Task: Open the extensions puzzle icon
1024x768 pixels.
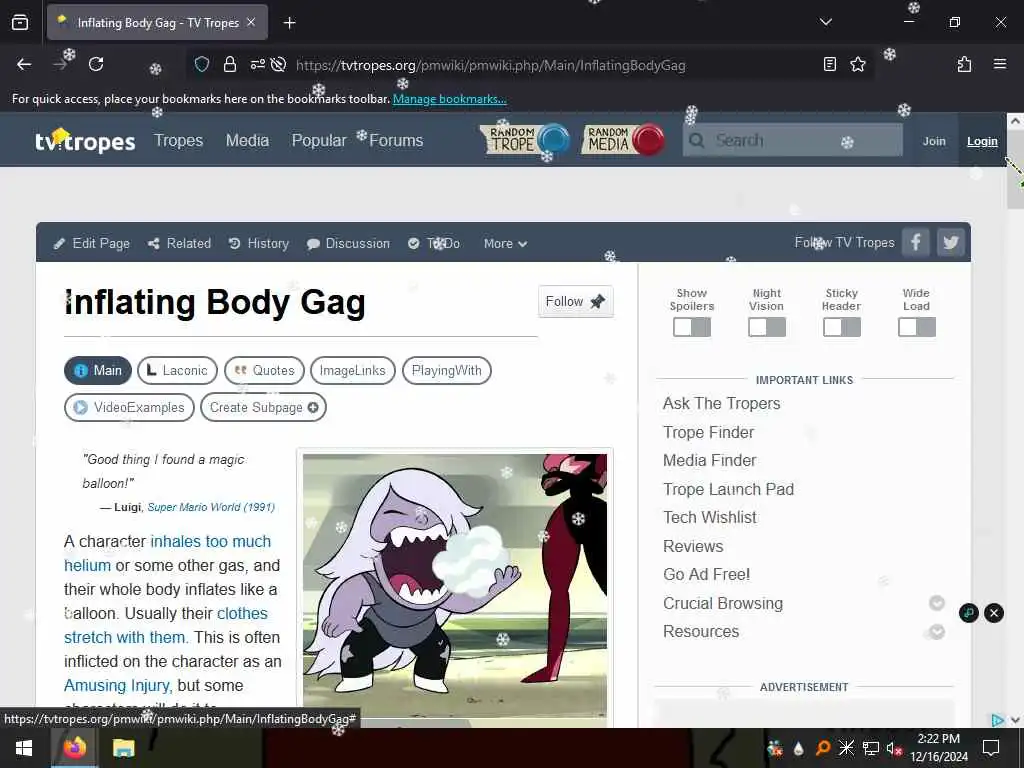Action: pos(964,64)
